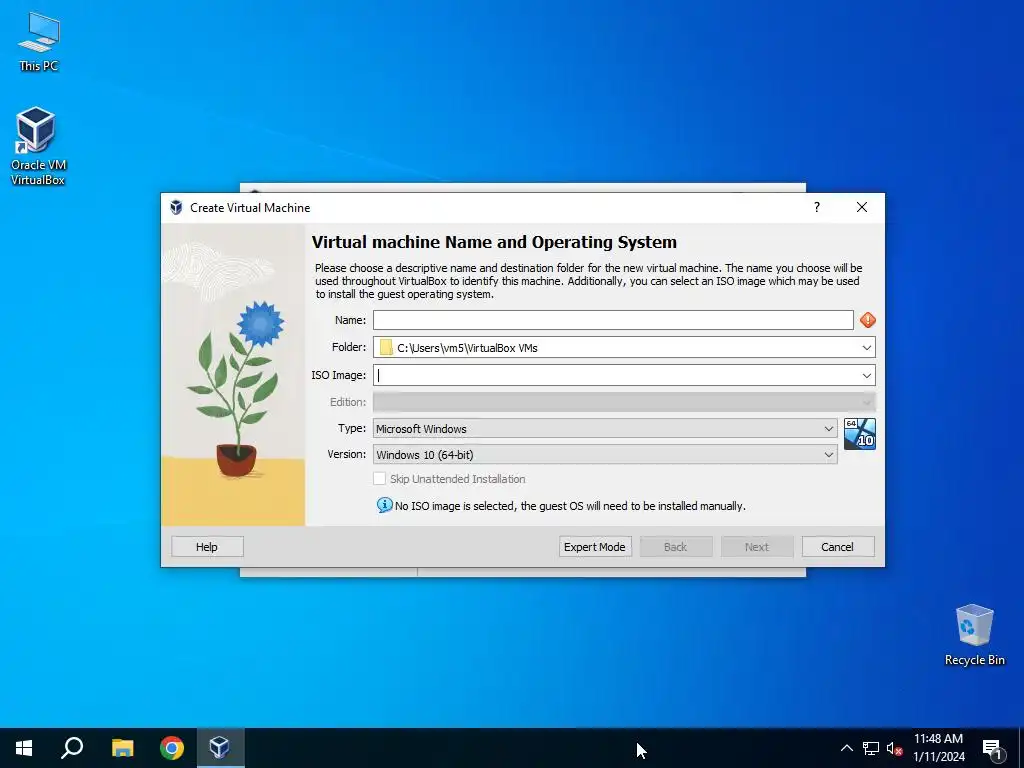Launch Google Chrome from taskbar
The image size is (1024, 768).
click(172, 748)
